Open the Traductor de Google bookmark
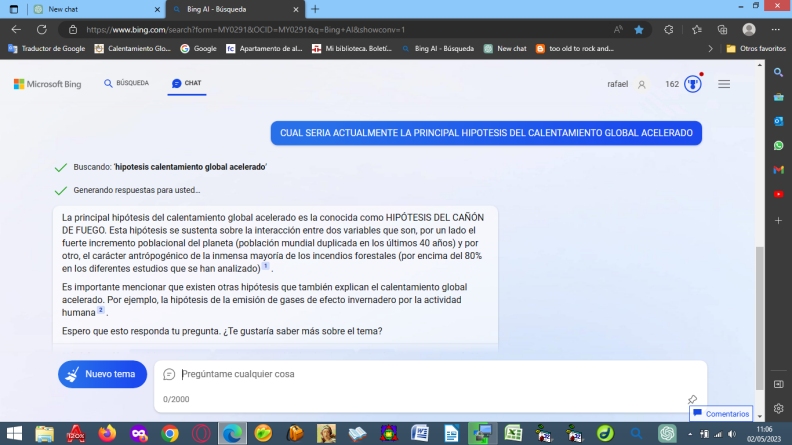 (x=47, y=48)
